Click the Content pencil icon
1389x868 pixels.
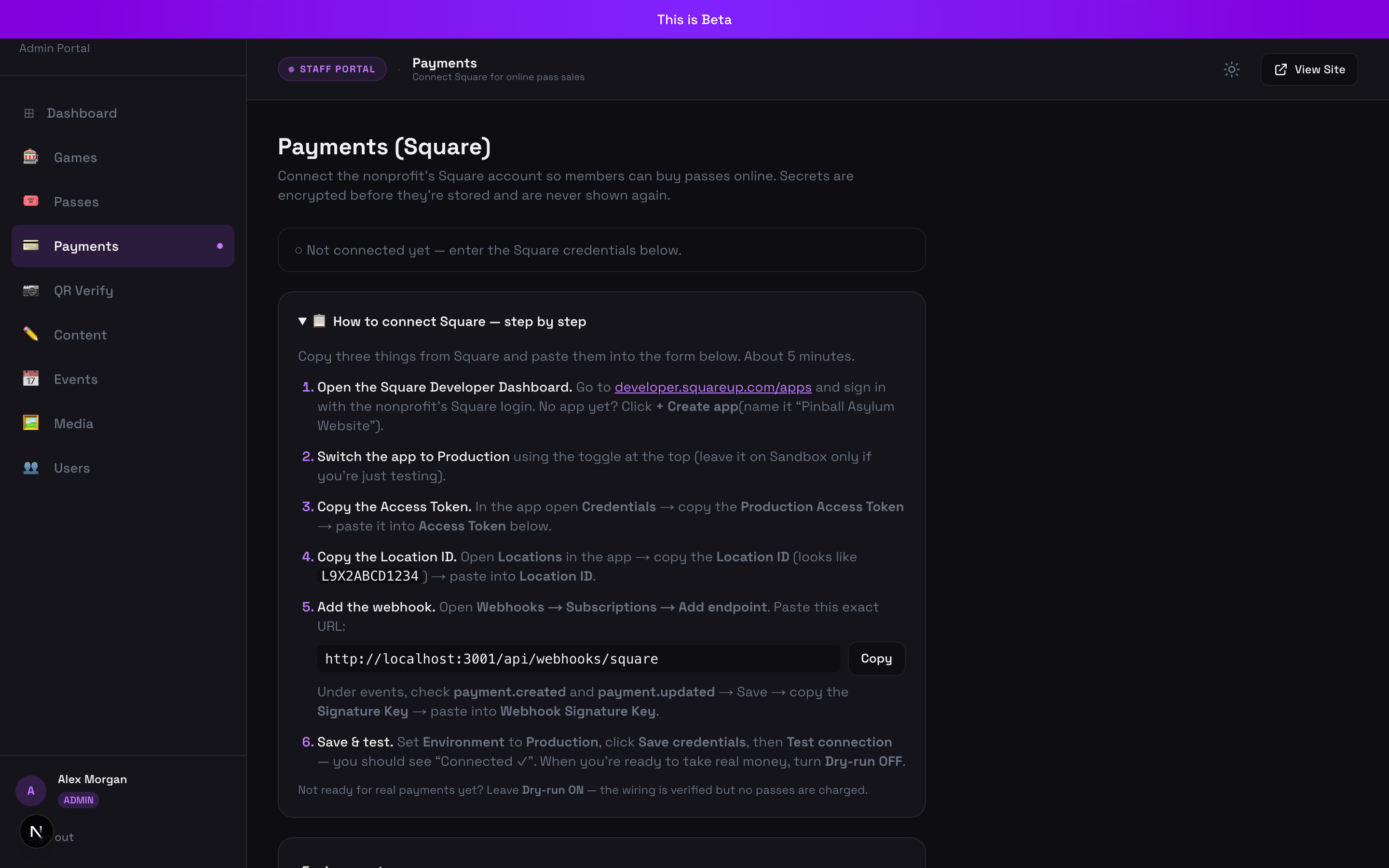(x=31, y=334)
